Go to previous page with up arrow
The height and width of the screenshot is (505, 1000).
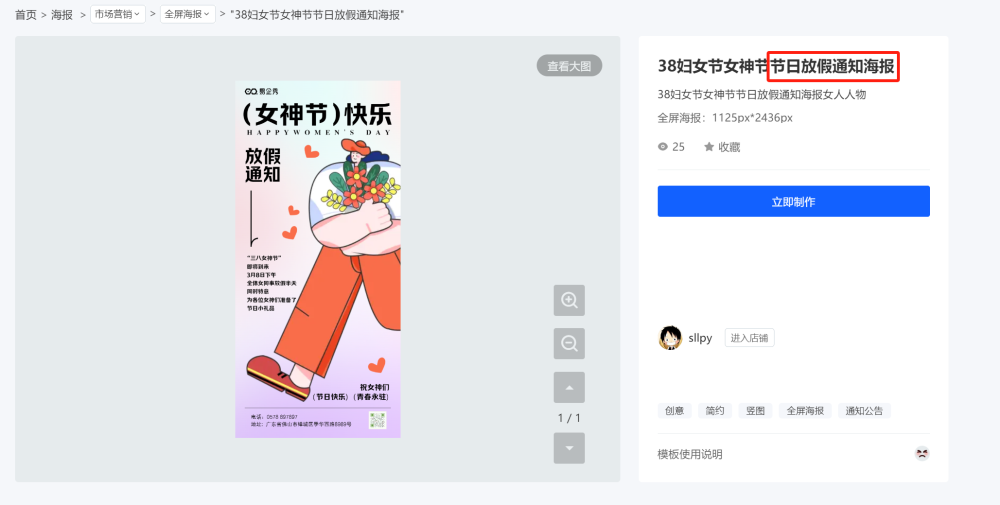[x=569, y=388]
